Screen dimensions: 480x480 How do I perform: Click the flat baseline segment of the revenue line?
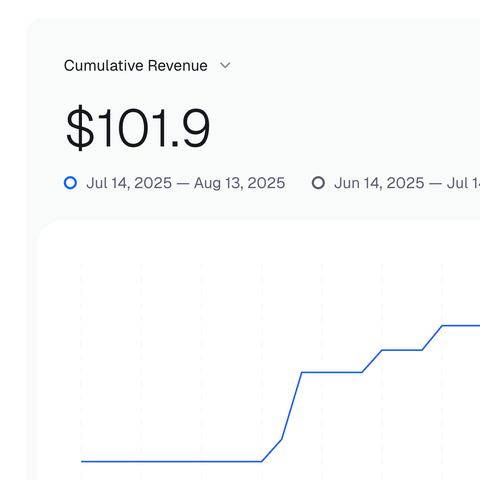(x=172, y=462)
